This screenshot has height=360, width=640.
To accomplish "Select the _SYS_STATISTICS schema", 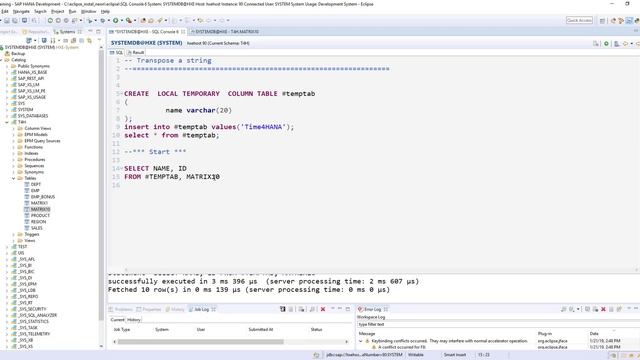I will pyautogui.click(x=33, y=322).
